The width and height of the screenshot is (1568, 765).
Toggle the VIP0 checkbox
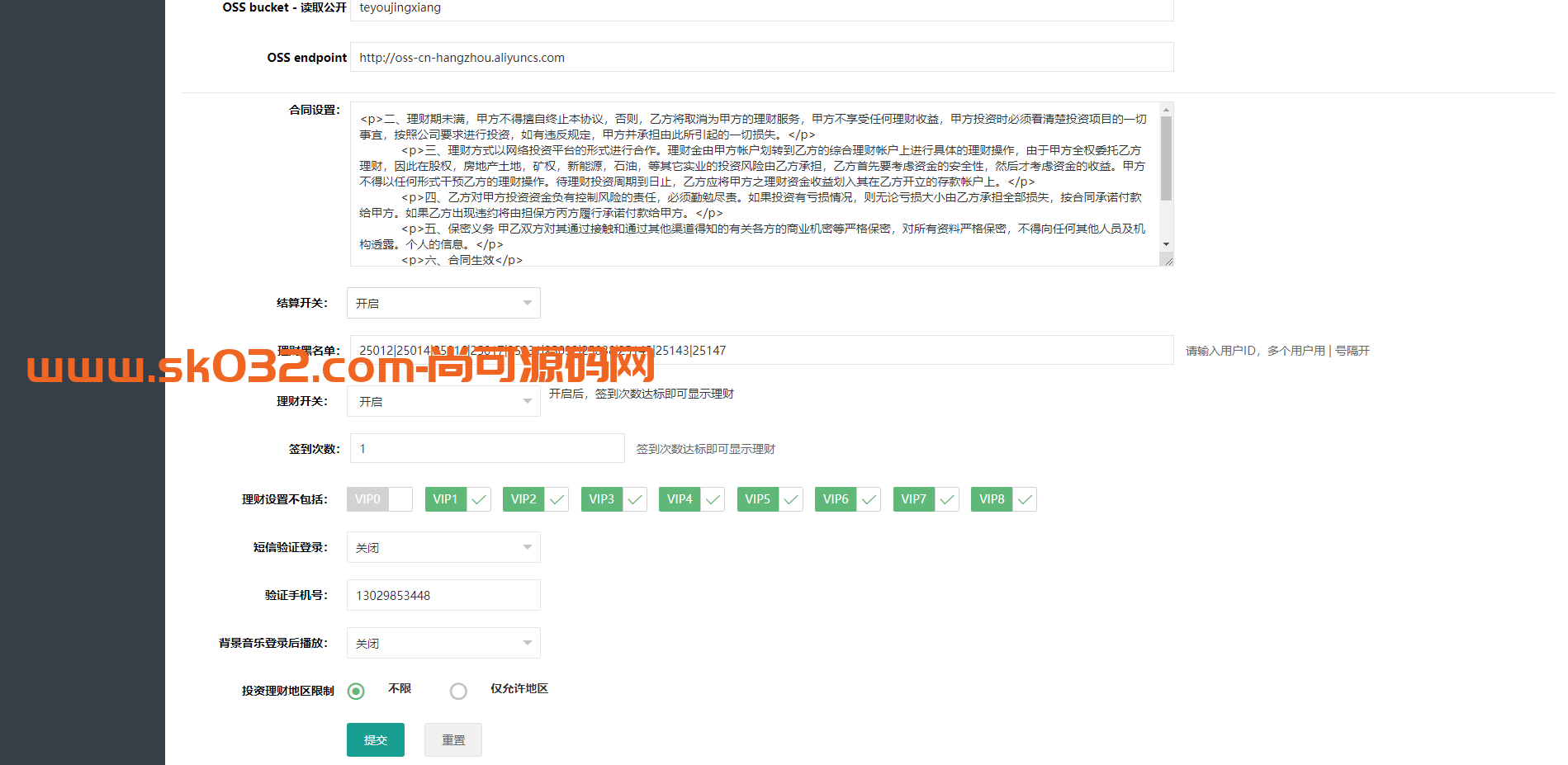[x=380, y=499]
